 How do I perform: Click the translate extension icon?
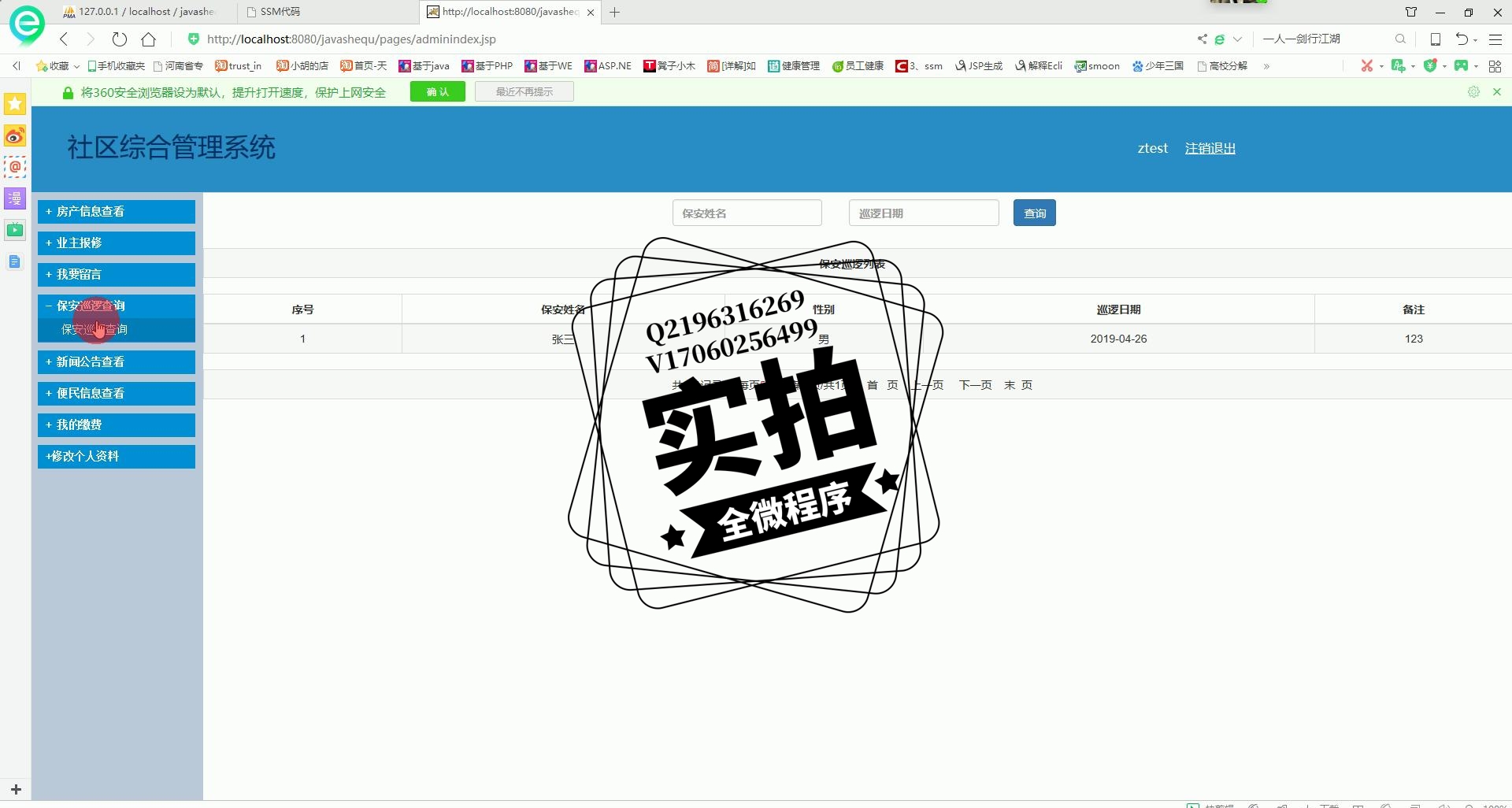[1399, 65]
